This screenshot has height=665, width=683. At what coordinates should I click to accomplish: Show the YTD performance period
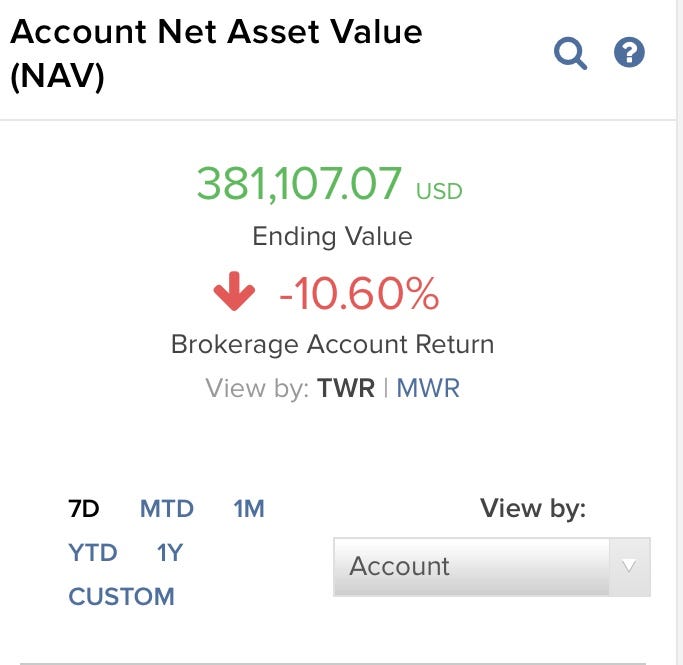[x=93, y=553]
